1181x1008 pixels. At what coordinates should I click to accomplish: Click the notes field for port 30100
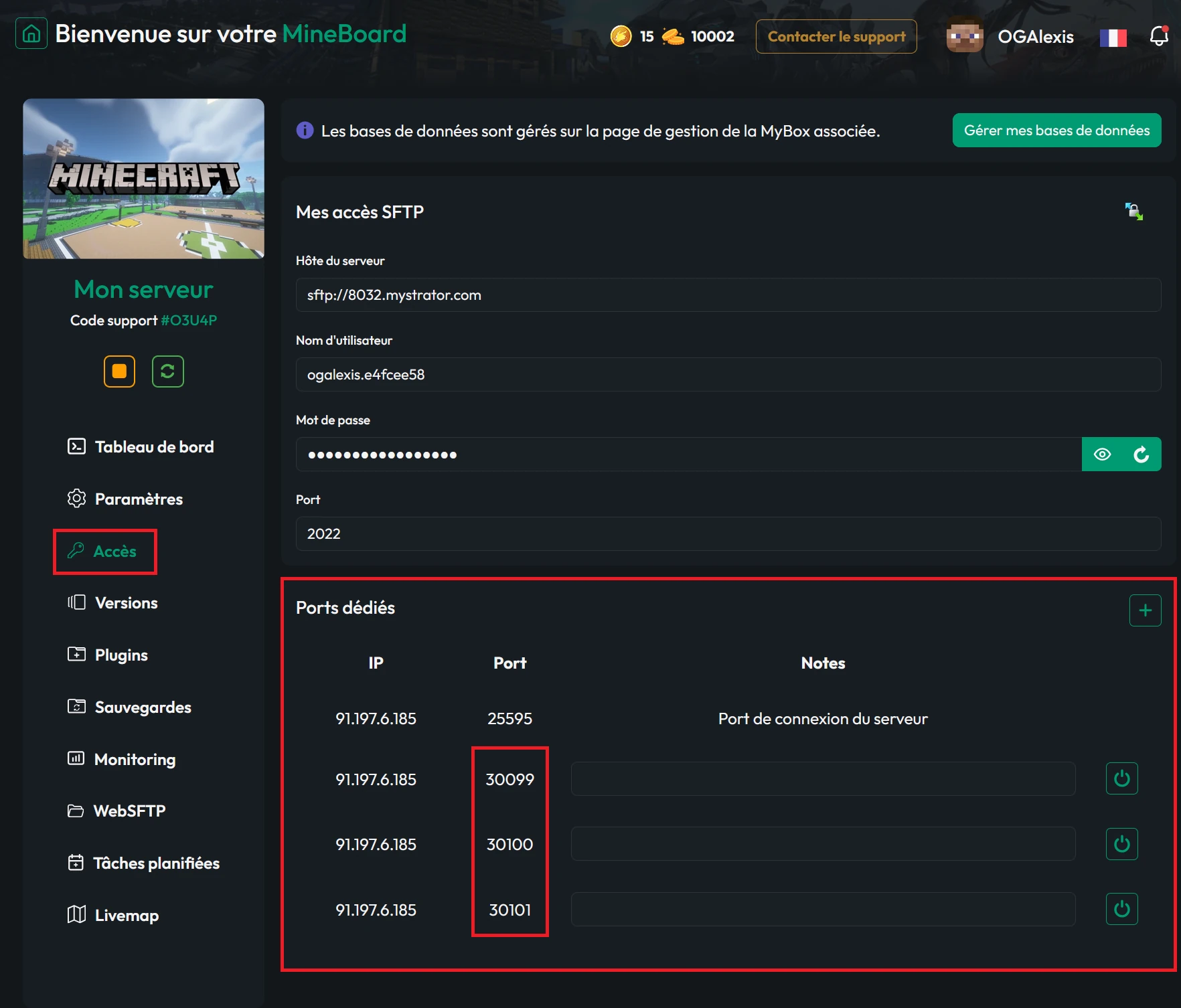click(823, 843)
